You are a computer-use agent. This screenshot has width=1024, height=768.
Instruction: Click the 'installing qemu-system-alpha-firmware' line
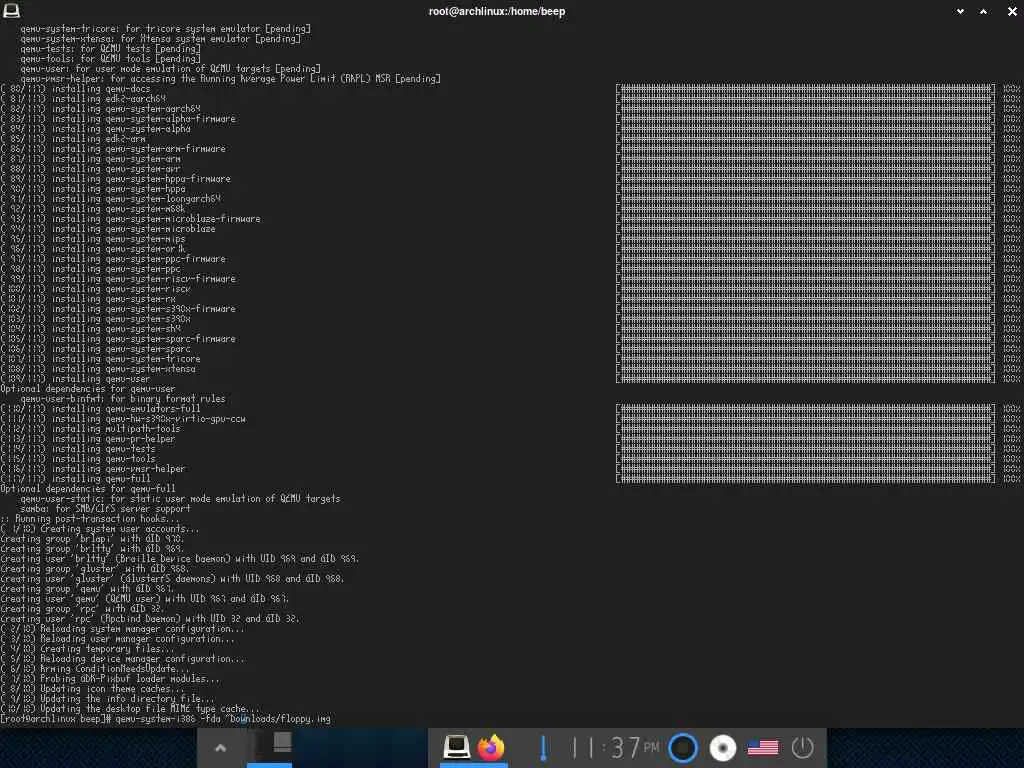[118, 119]
